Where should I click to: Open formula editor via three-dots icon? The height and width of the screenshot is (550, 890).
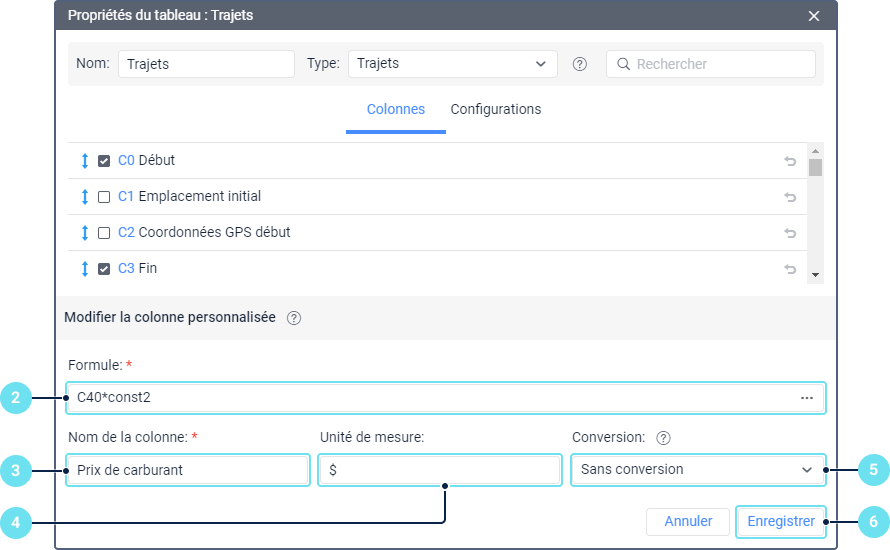(x=807, y=398)
